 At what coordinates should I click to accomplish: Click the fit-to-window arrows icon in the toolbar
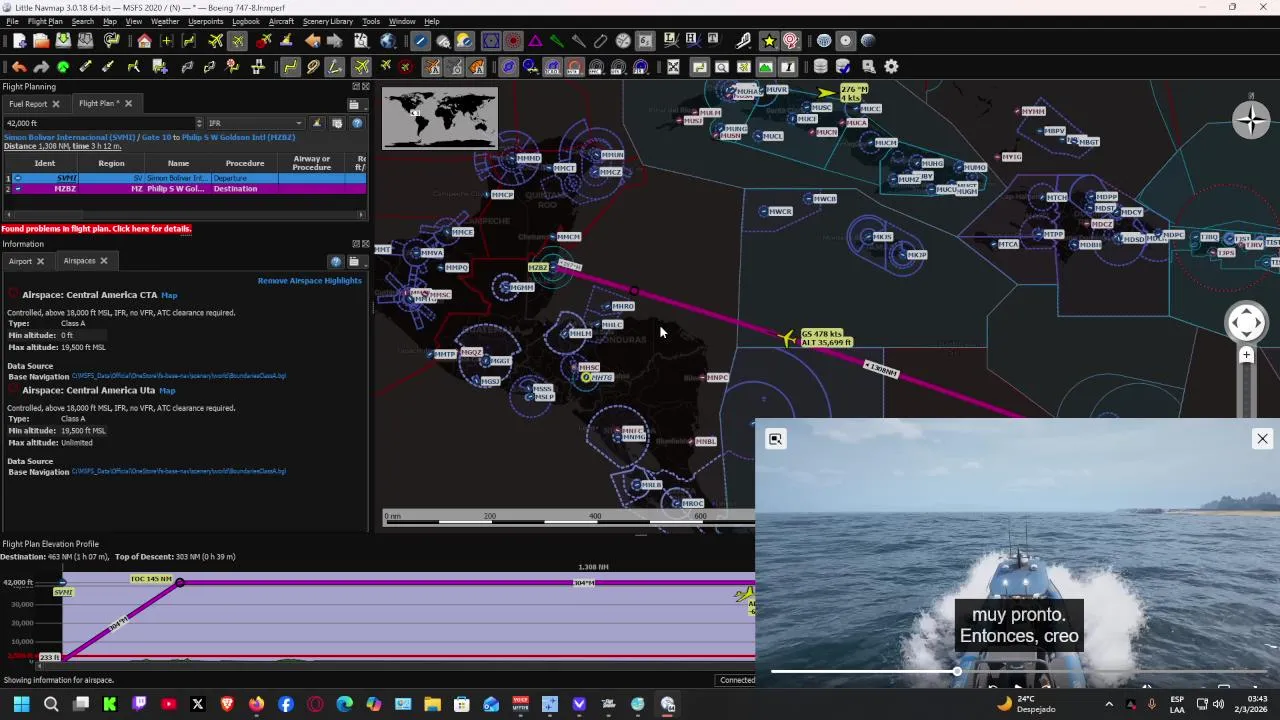pos(673,67)
